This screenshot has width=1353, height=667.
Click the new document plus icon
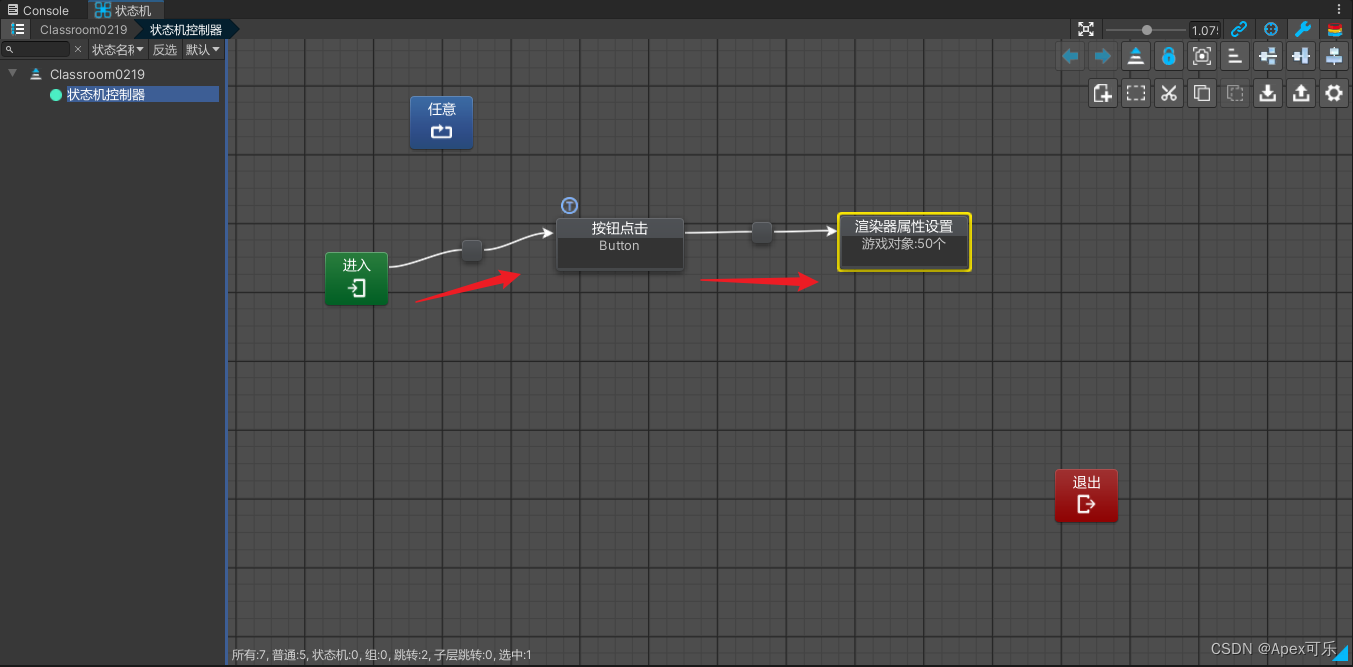(1103, 94)
